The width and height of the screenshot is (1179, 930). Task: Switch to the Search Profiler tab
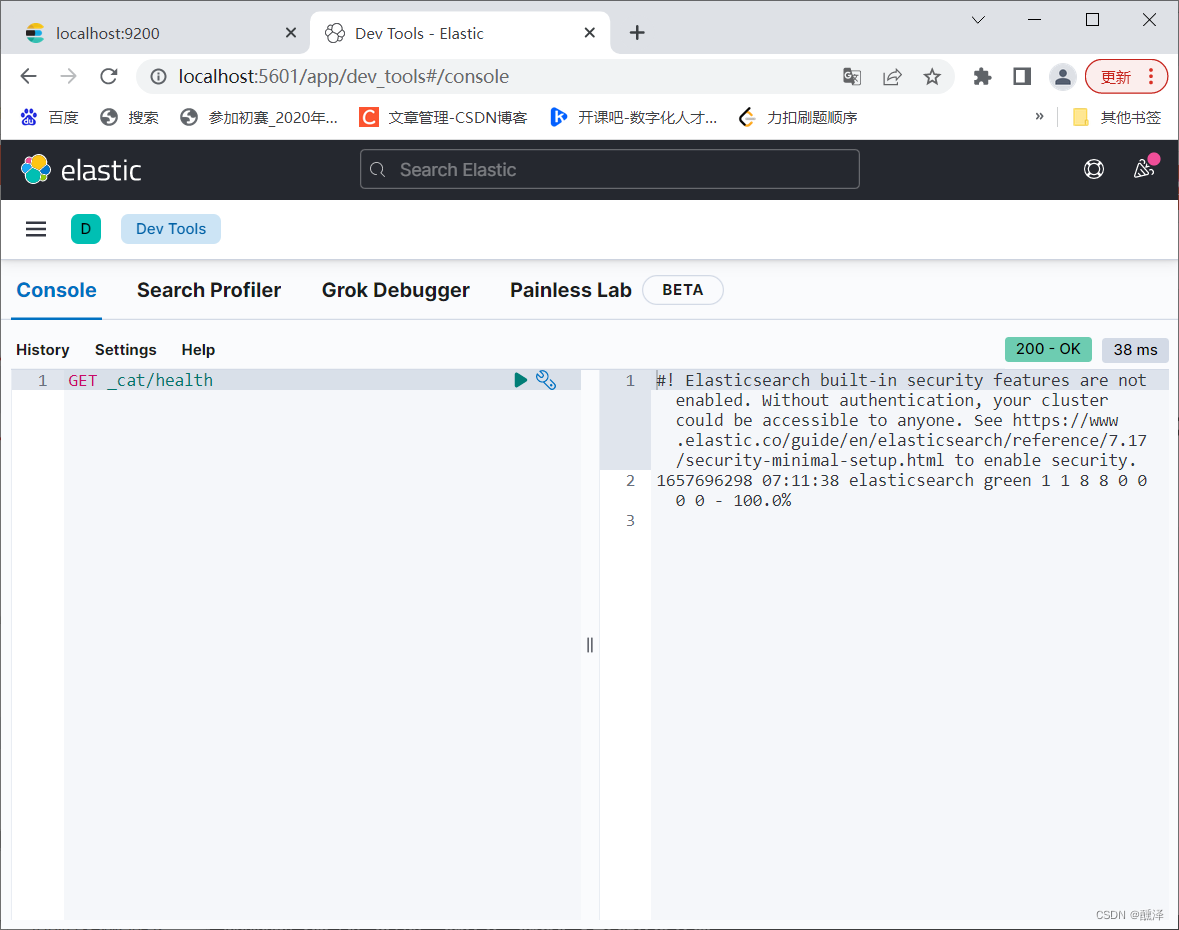[209, 290]
